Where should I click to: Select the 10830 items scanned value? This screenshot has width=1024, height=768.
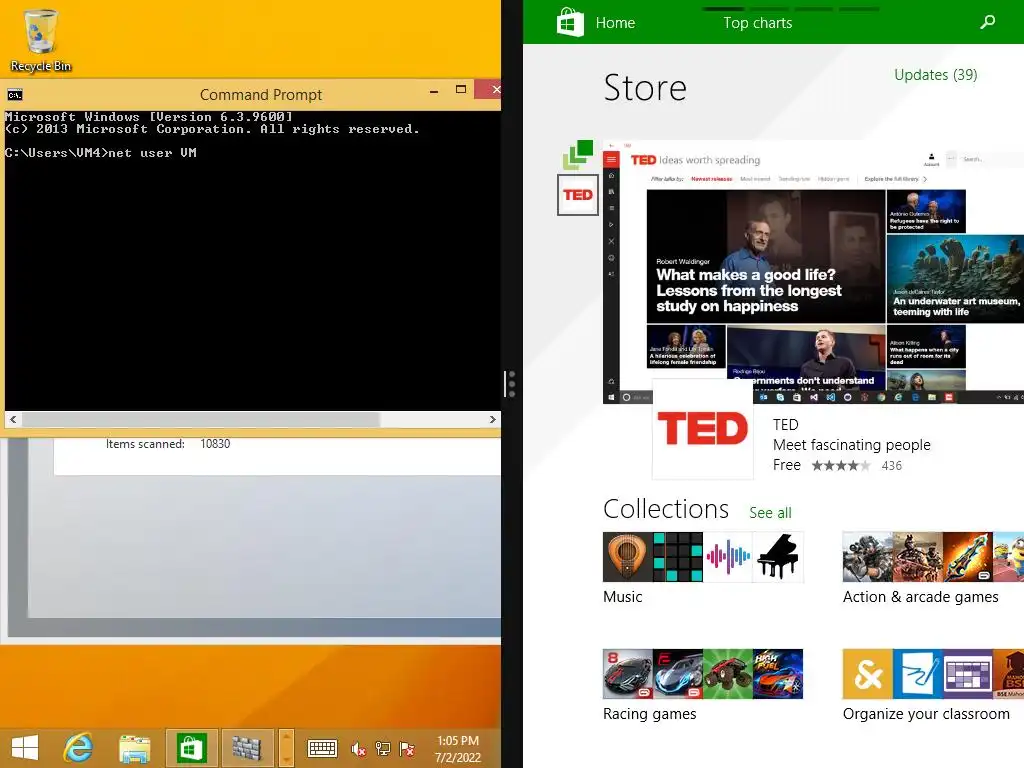point(215,444)
